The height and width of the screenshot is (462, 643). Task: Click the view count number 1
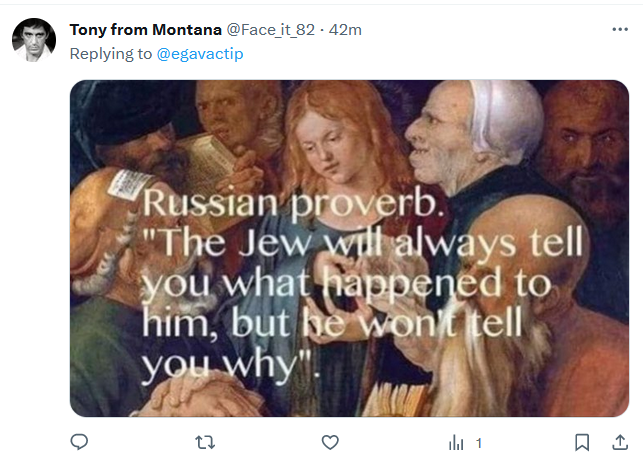click(x=479, y=442)
